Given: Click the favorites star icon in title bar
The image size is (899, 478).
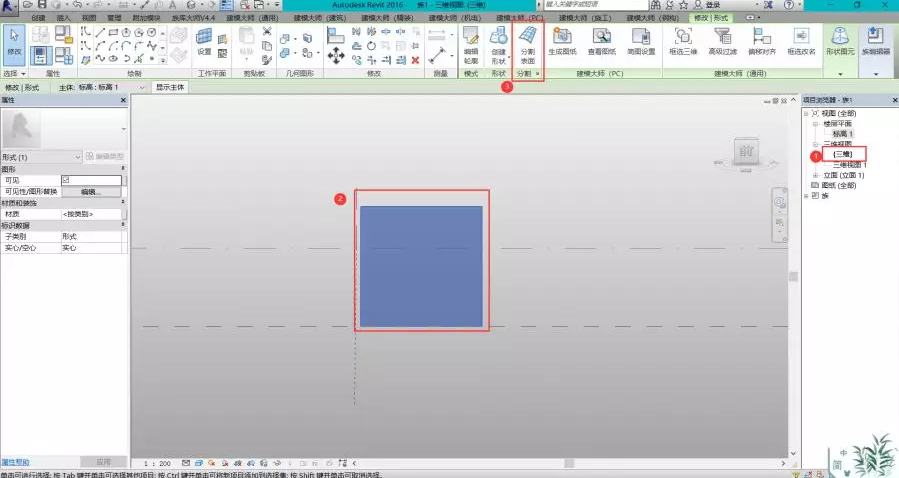Looking at the screenshot, I should (x=683, y=5).
